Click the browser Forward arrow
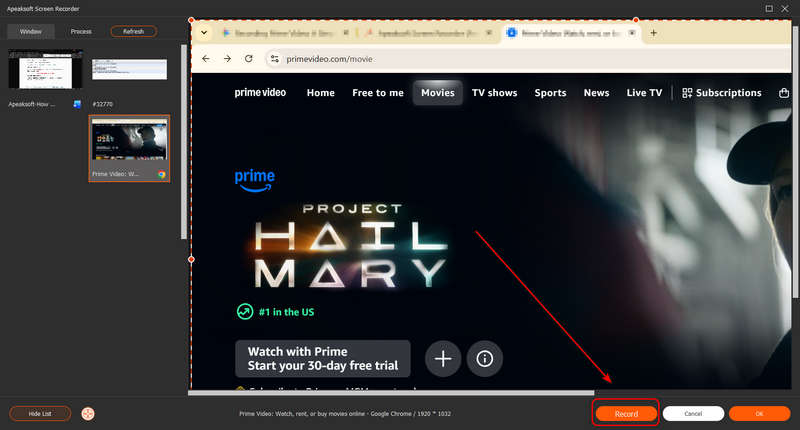The width and height of the screenshot is (800, 430). [227, 59]
